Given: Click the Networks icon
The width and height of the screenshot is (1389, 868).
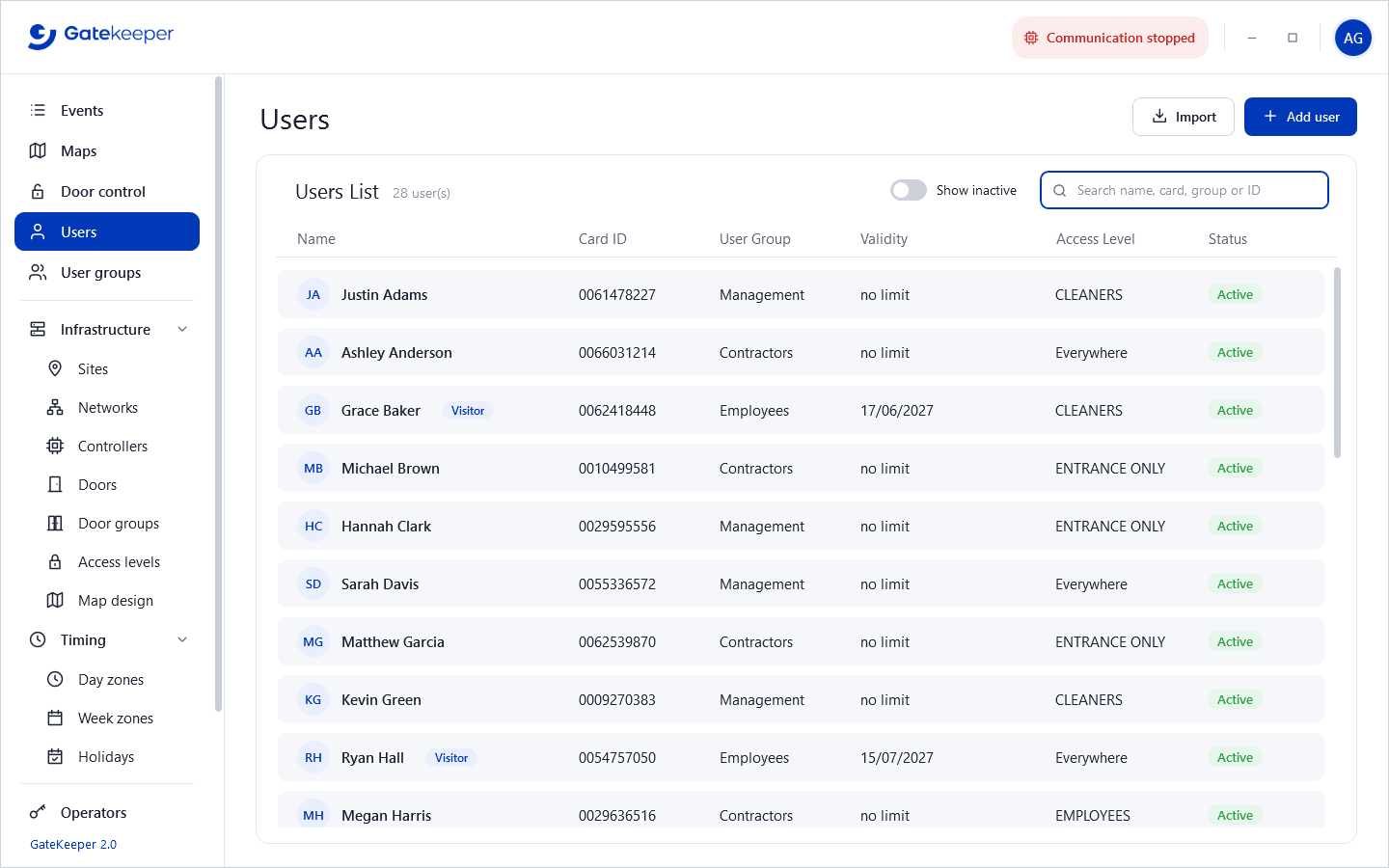Looking at the screenshot, I should [x=55, y=407].
